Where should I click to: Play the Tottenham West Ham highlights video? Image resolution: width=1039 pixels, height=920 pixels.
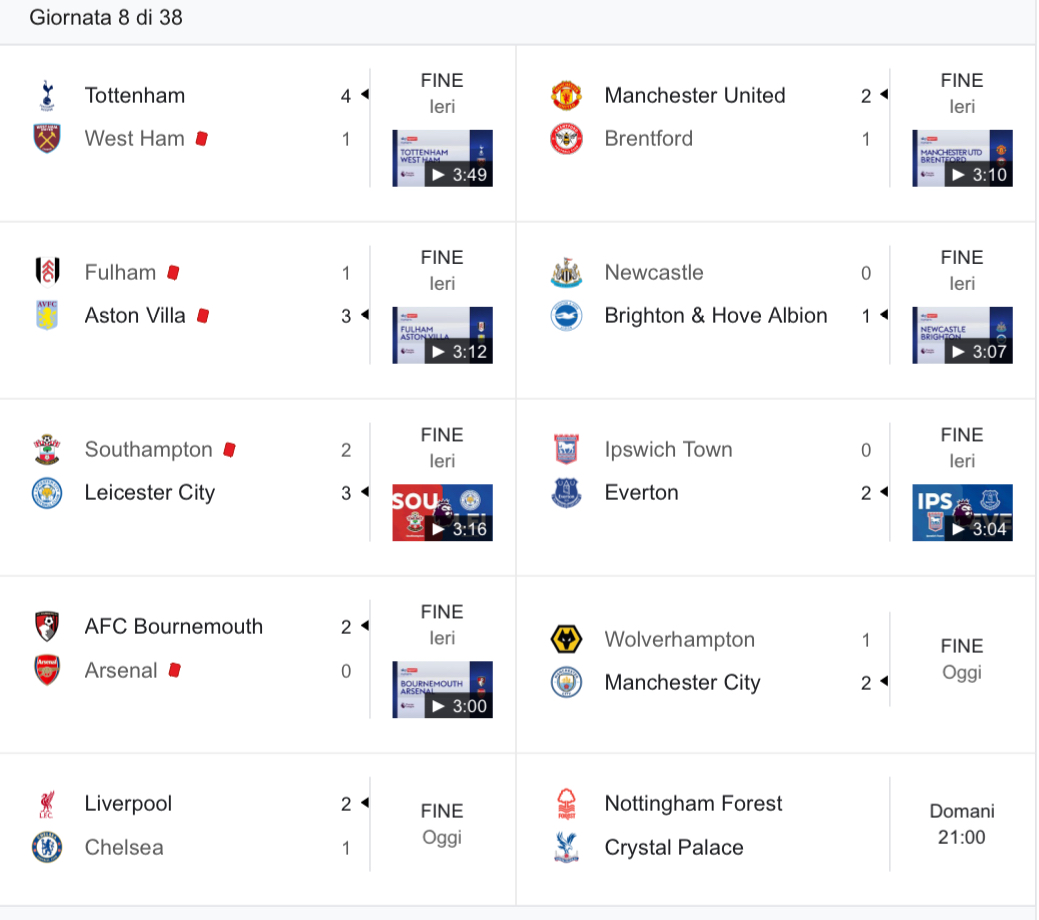point(443,158)
